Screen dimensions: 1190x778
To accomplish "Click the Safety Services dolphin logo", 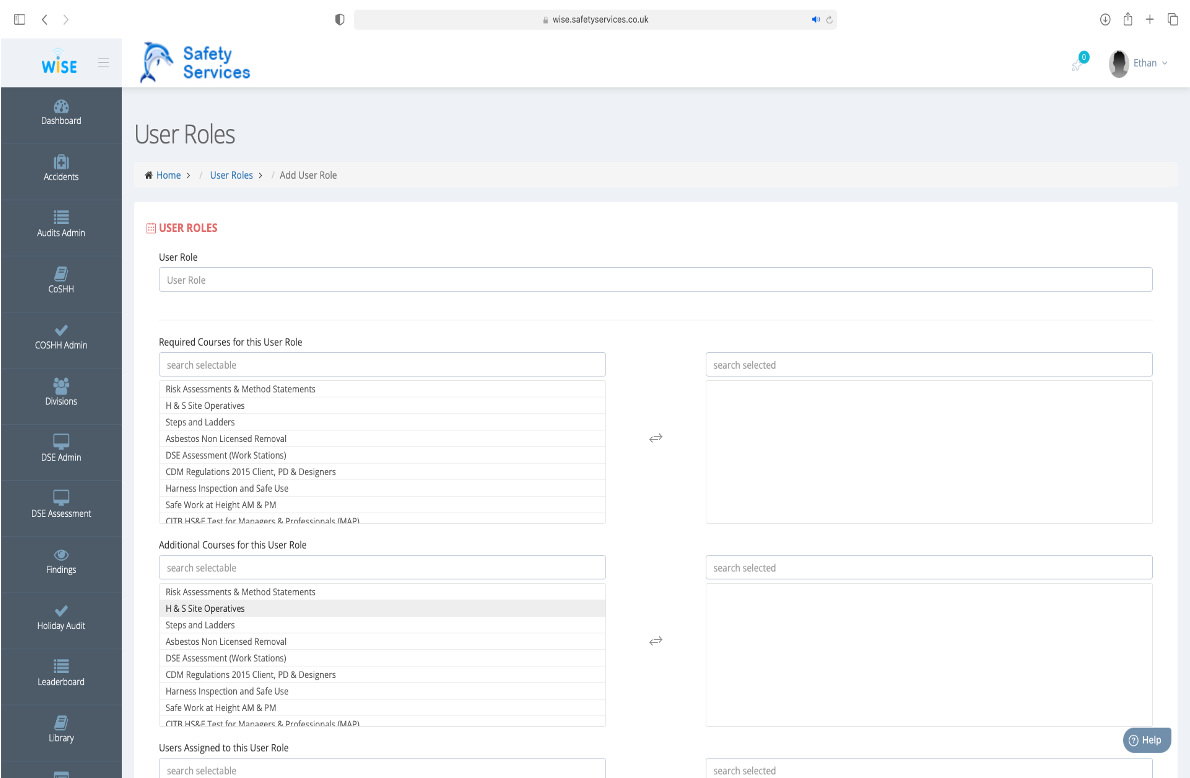I will 195,63.
